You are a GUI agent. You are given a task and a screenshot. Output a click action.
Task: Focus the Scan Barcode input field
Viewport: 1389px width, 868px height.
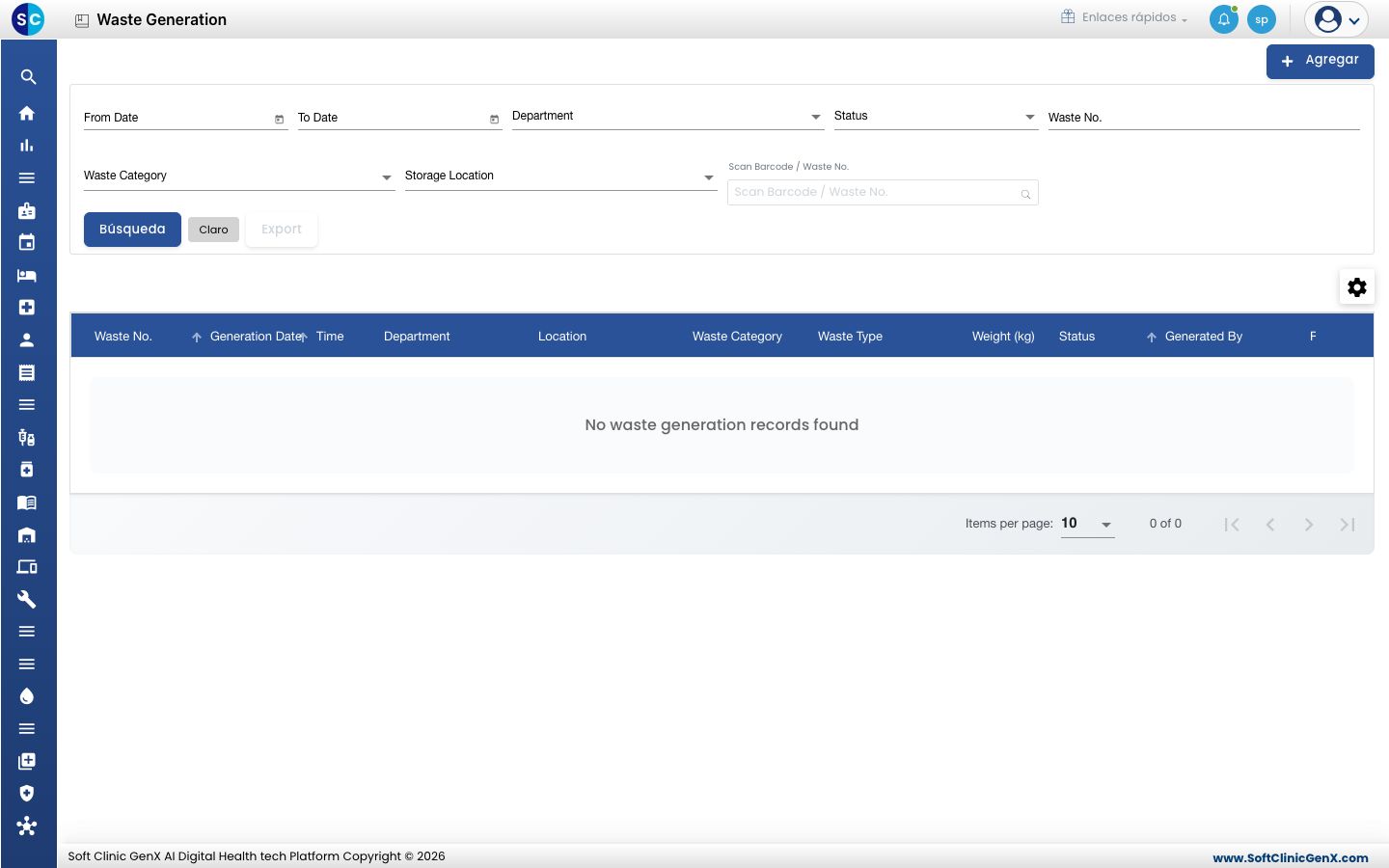coord(883,193)
